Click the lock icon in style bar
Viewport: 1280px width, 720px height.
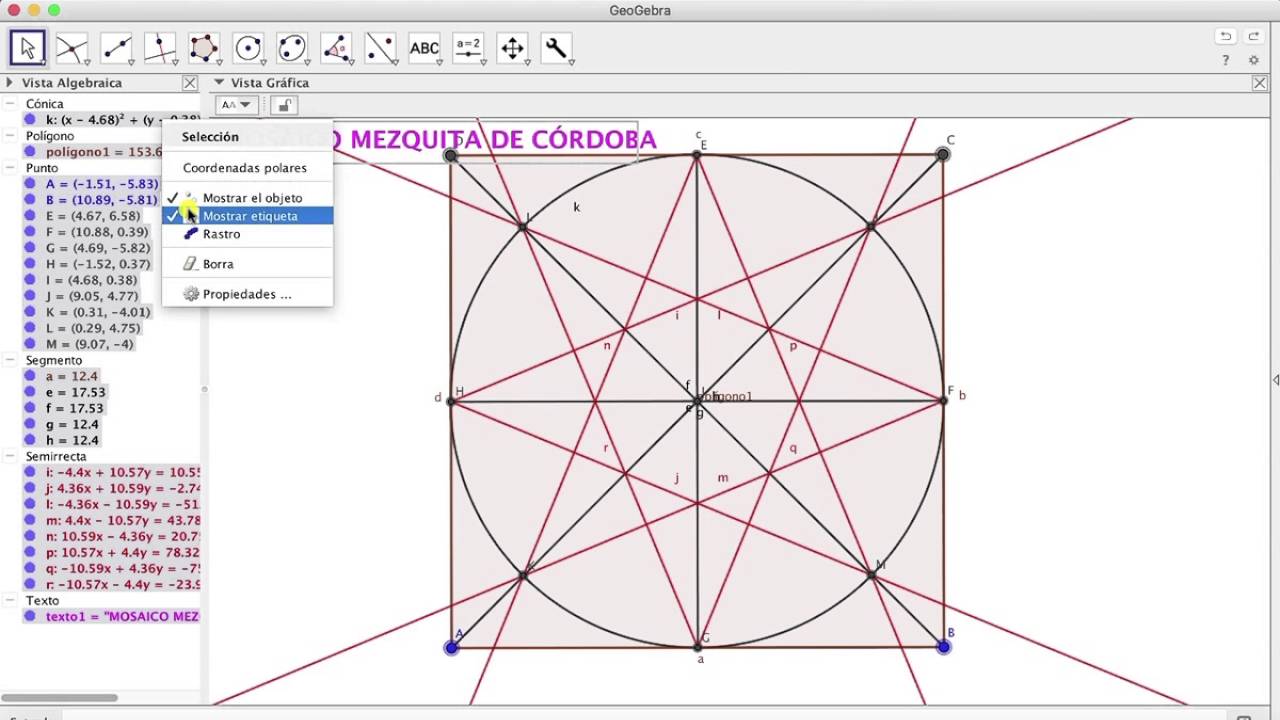(x=284, y=105)
